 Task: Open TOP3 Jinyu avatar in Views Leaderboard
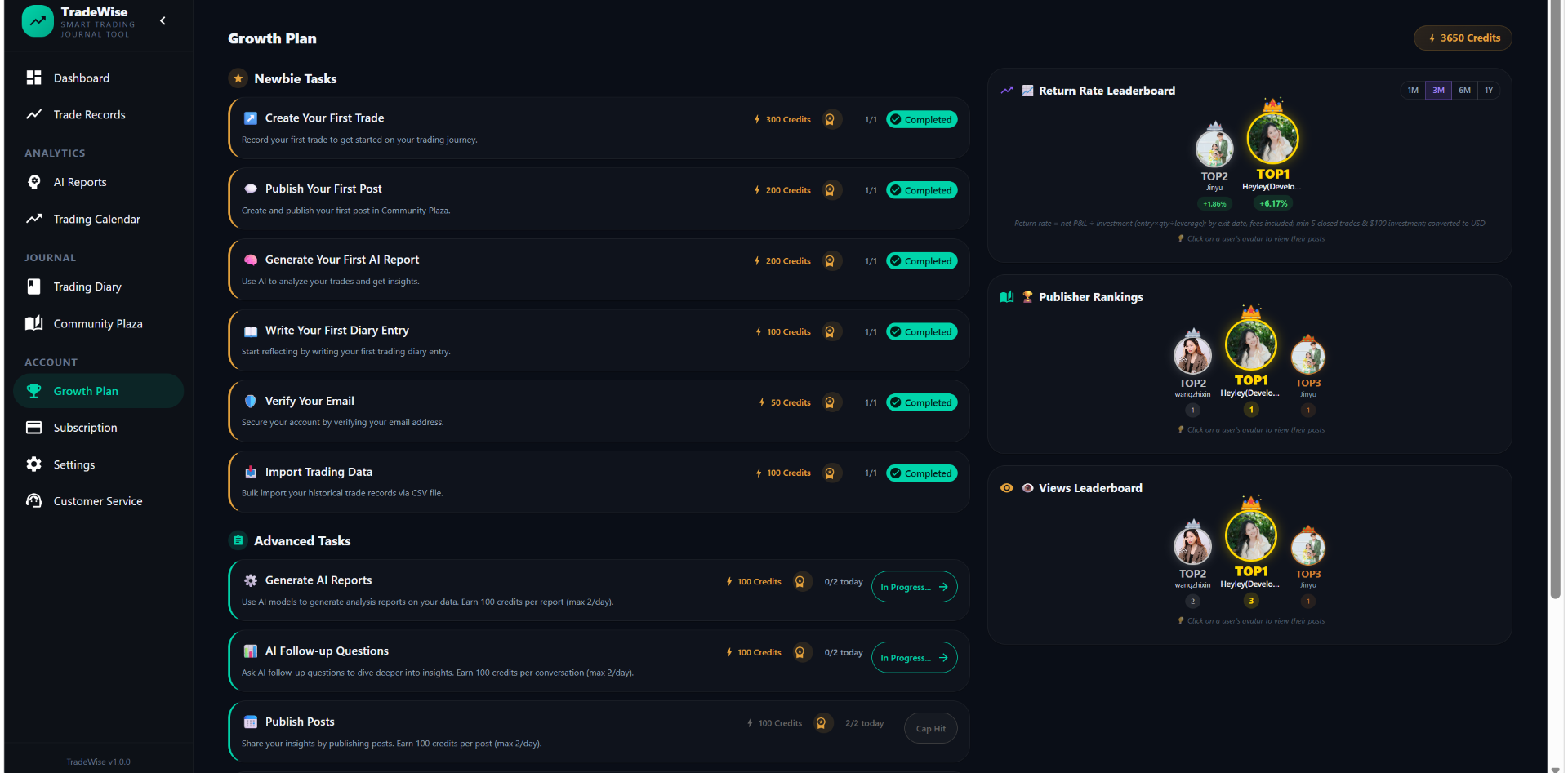click(x=1307, y=549)
